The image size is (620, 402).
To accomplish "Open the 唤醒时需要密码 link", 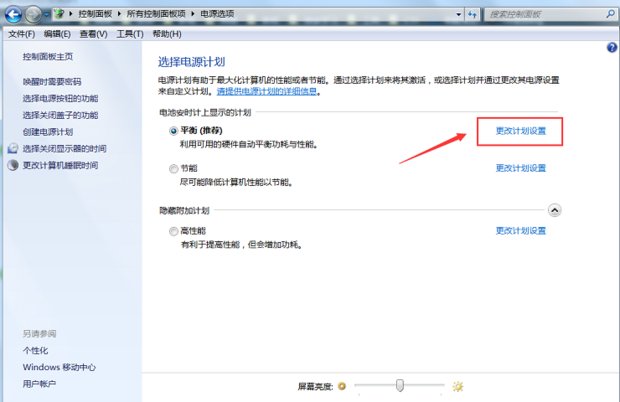I will coord(52,81).
